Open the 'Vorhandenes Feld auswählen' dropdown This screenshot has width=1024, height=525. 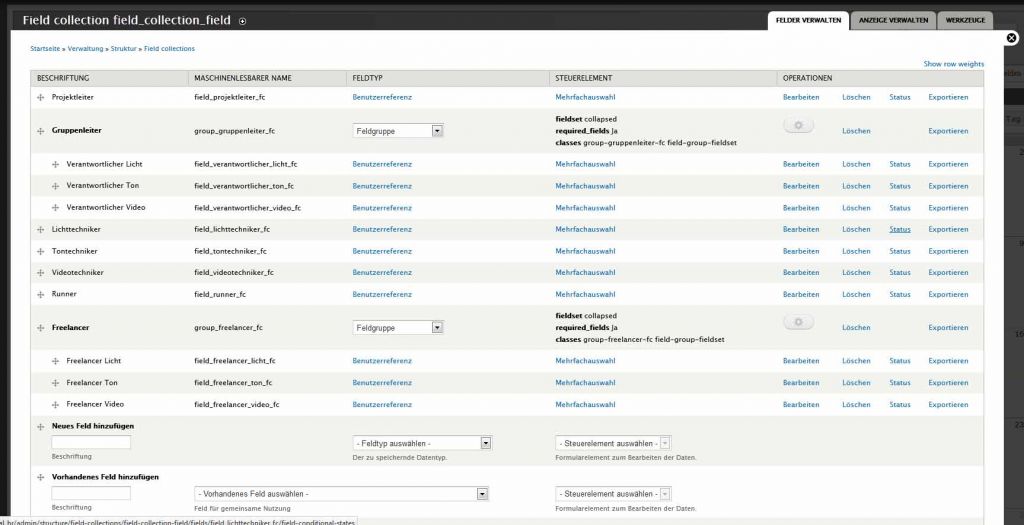(x=341, y=494)
